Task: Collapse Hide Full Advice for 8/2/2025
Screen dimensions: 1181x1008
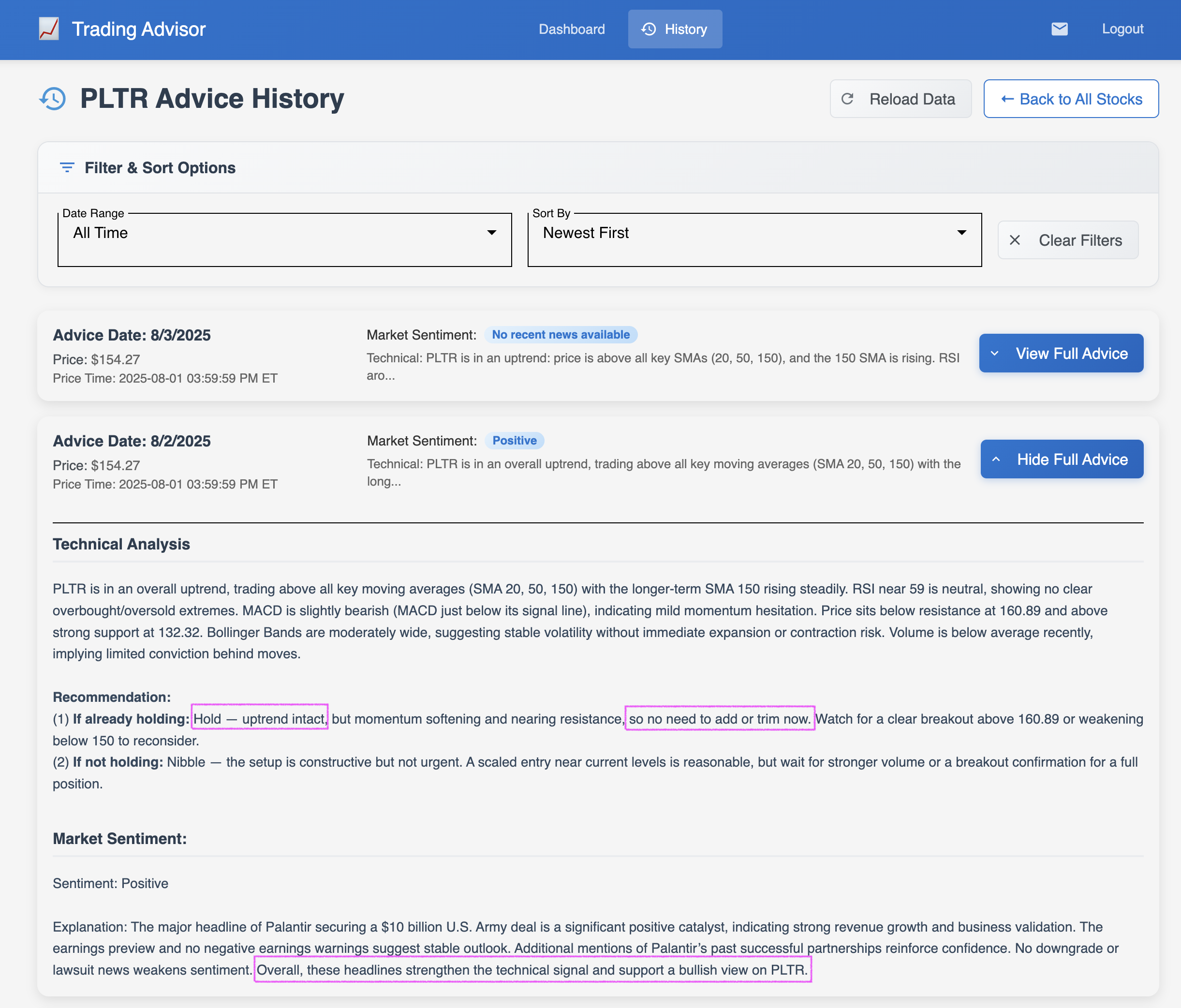Action: pyautogui.click(x=1061, y=460)
